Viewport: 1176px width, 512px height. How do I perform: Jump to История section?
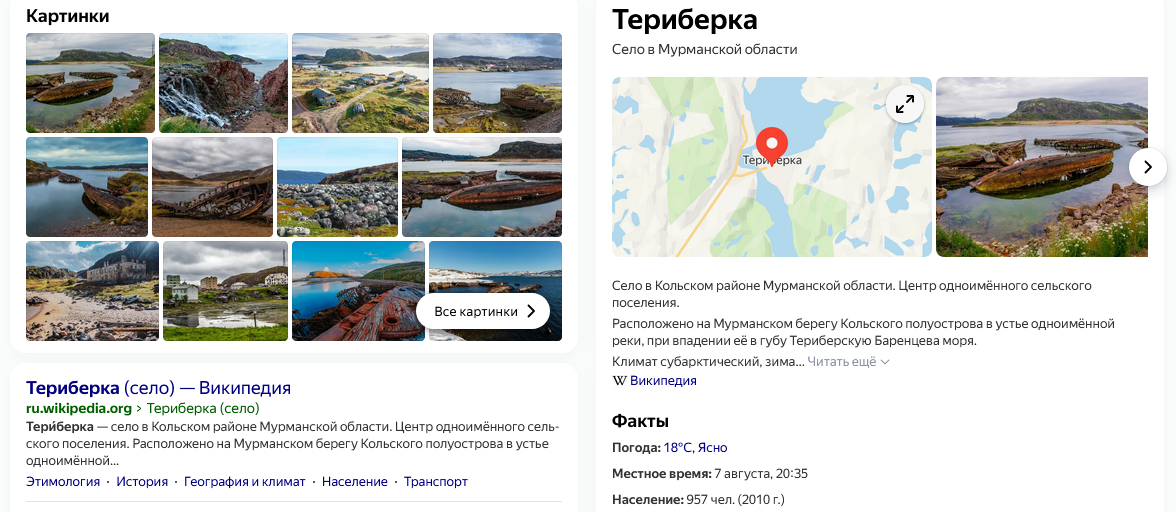(x=142, y=482)
